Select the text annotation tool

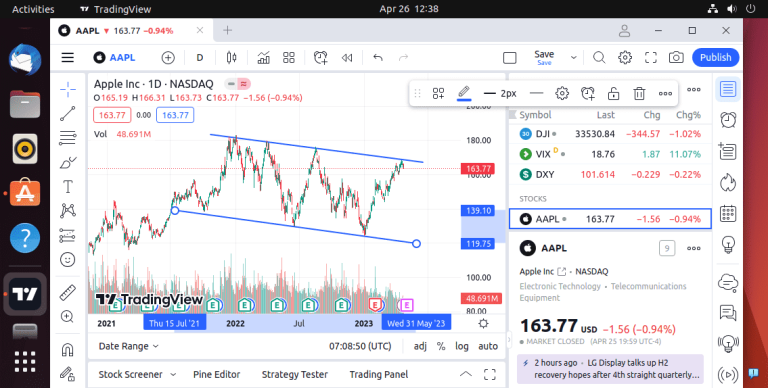point(68,187)
